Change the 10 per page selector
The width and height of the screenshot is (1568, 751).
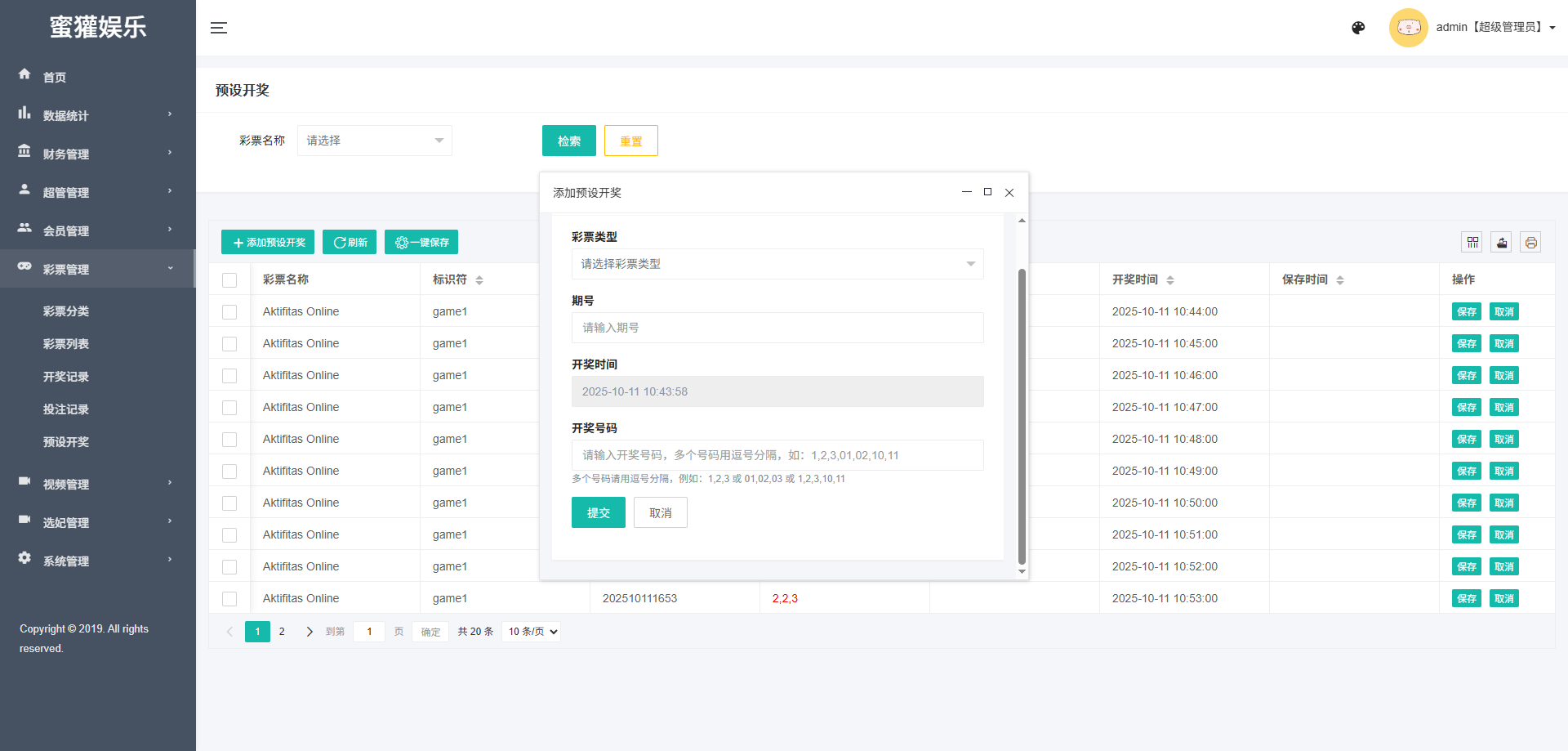tap(532, 632)
